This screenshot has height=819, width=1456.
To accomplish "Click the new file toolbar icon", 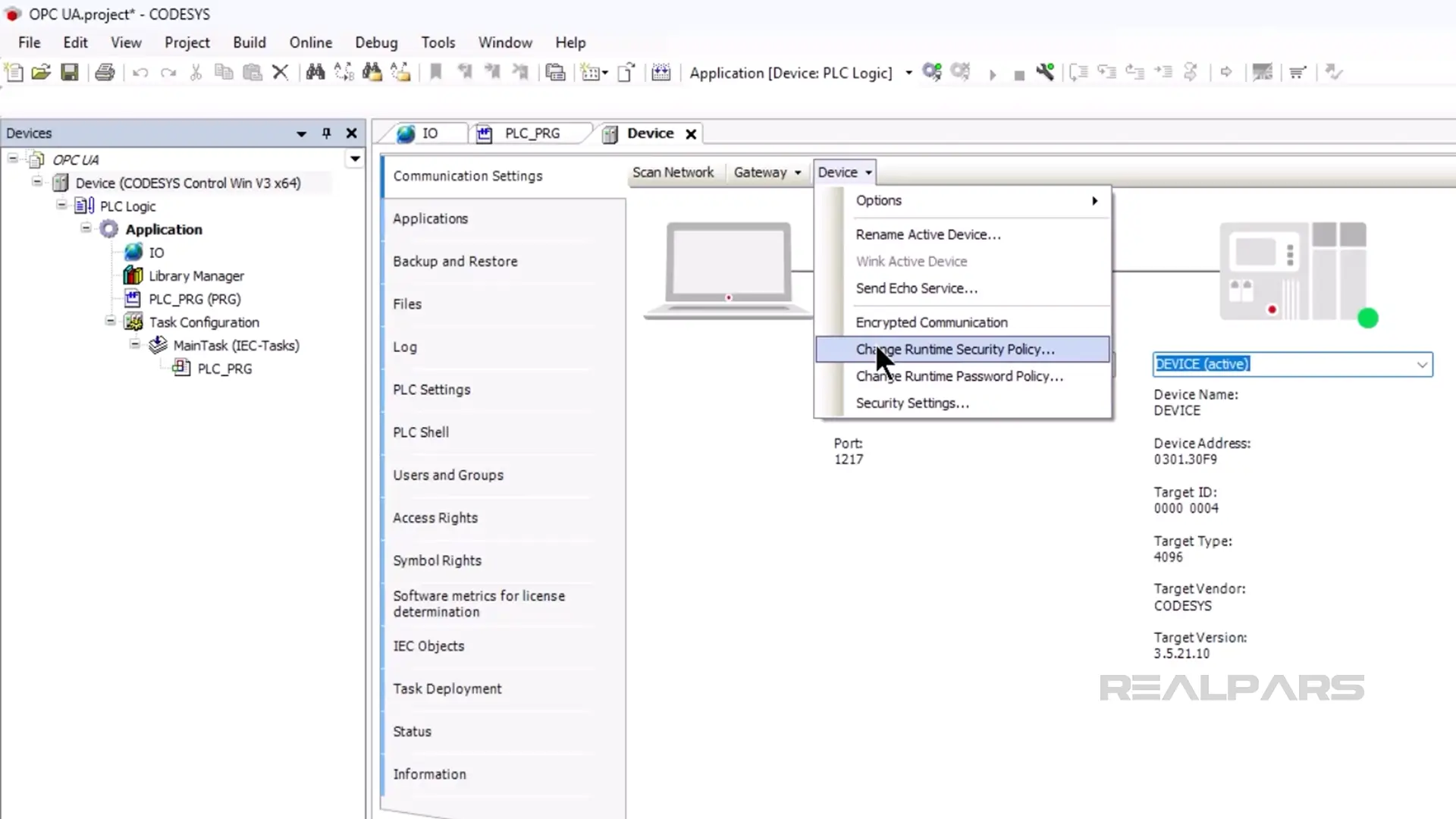I will pos(14,73).
